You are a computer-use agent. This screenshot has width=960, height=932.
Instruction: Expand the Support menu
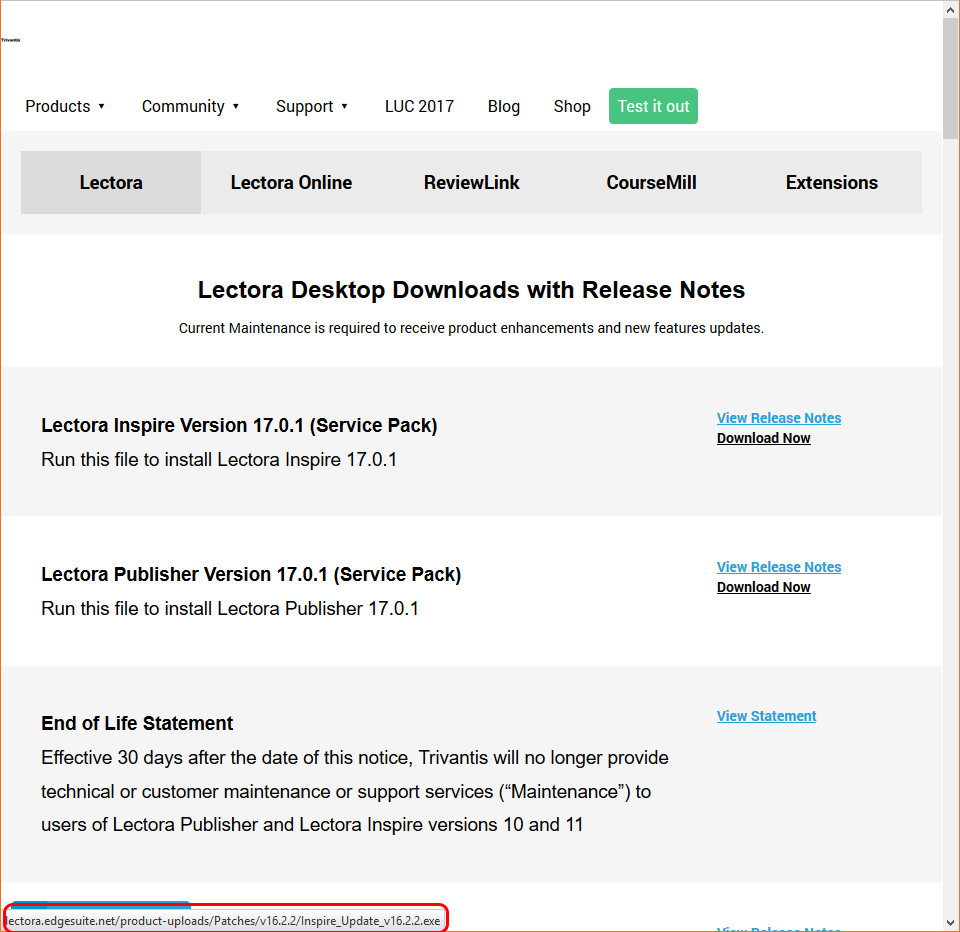click(312, 107)
